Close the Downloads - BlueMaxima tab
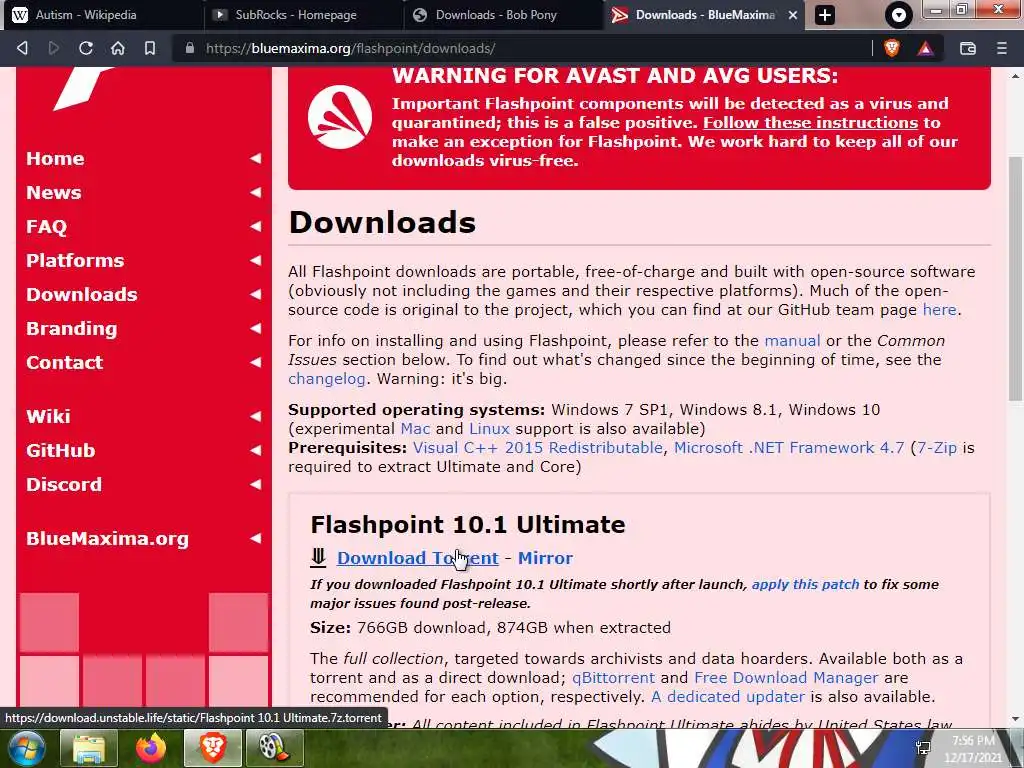Image resolution: width=1024 pixels, height=768 pixels. [793, 15]
